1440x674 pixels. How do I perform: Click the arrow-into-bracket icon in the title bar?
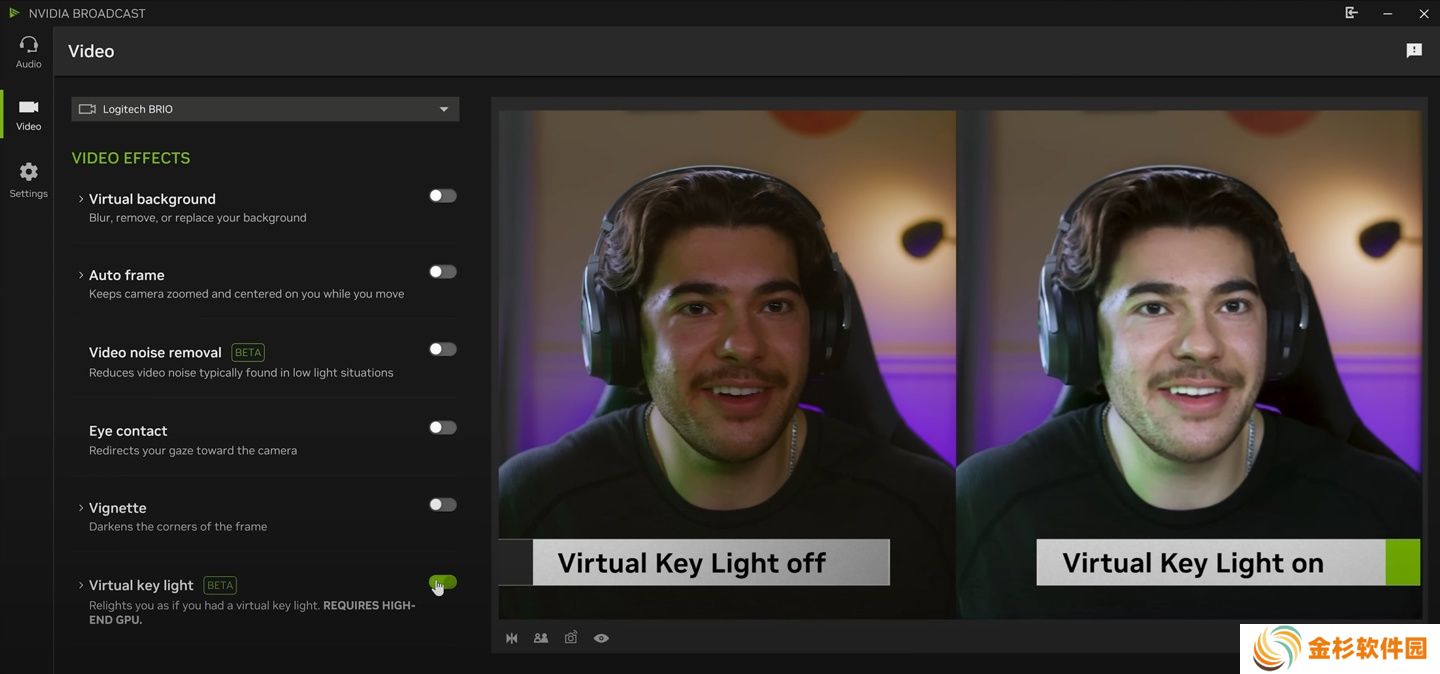1351,13
